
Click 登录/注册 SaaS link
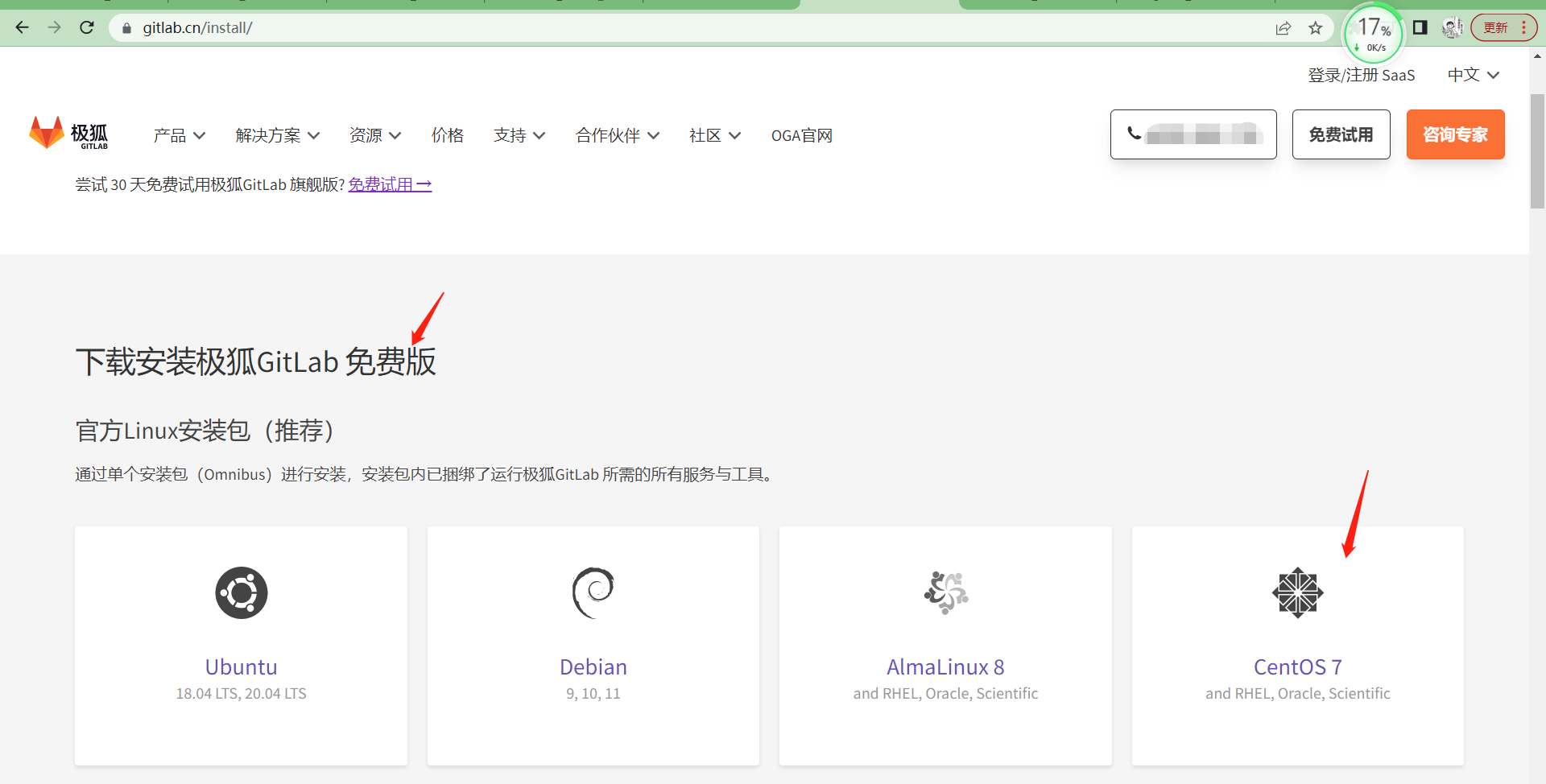pyautogui.click(x=1362, y=75)
